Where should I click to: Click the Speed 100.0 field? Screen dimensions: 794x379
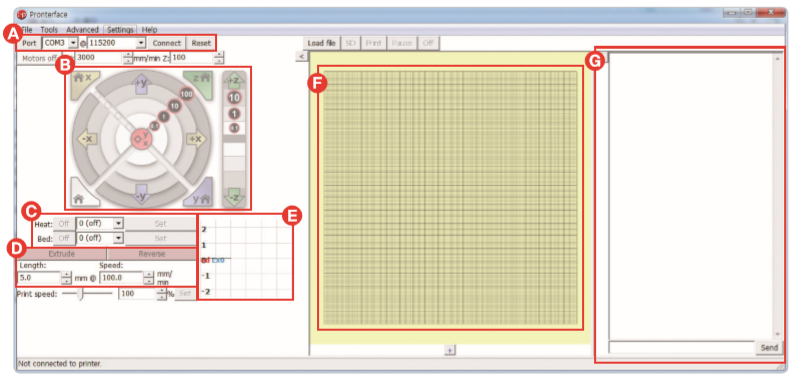tap(122, 278)
